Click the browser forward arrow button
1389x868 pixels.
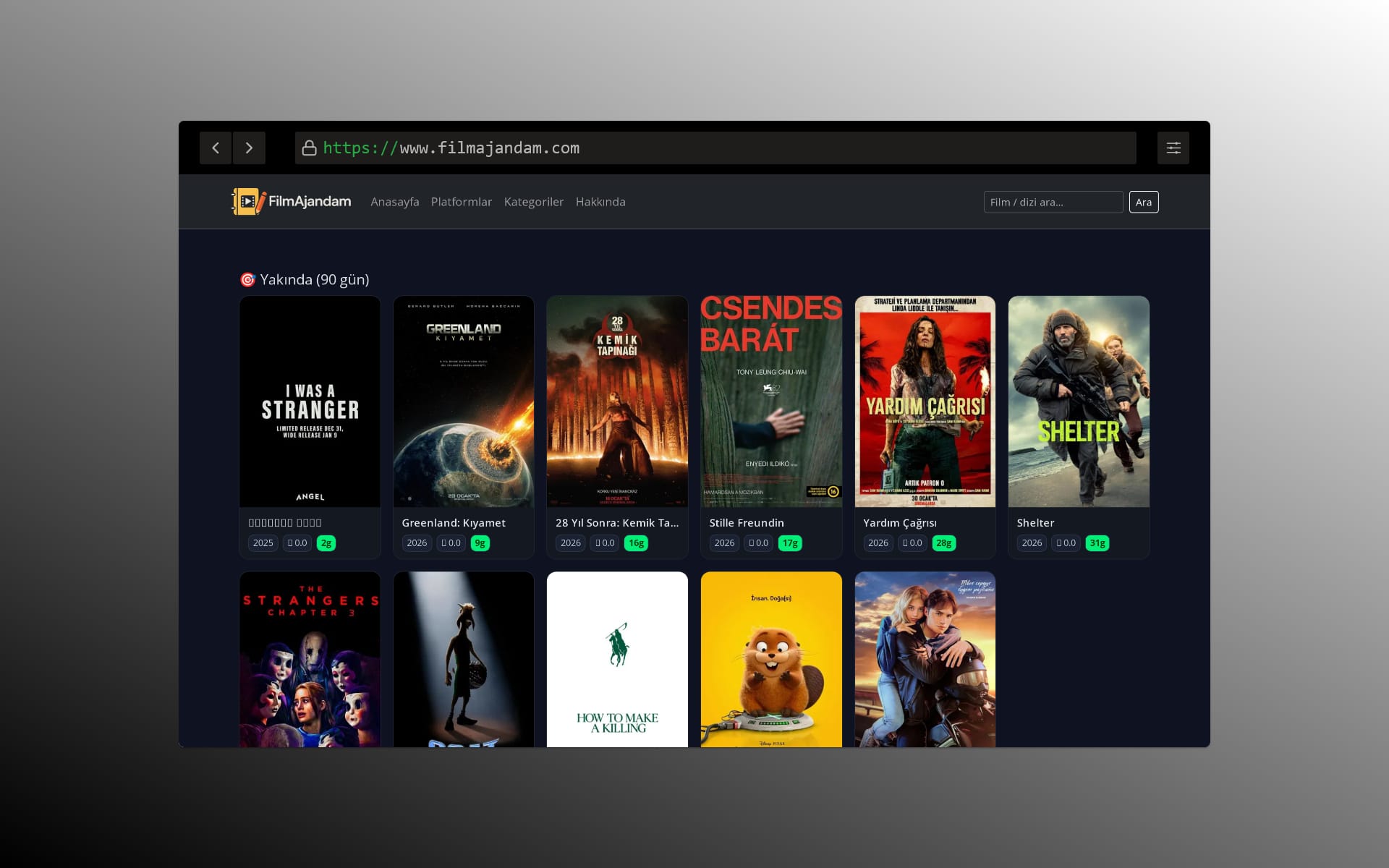click(x=249, y=148)
